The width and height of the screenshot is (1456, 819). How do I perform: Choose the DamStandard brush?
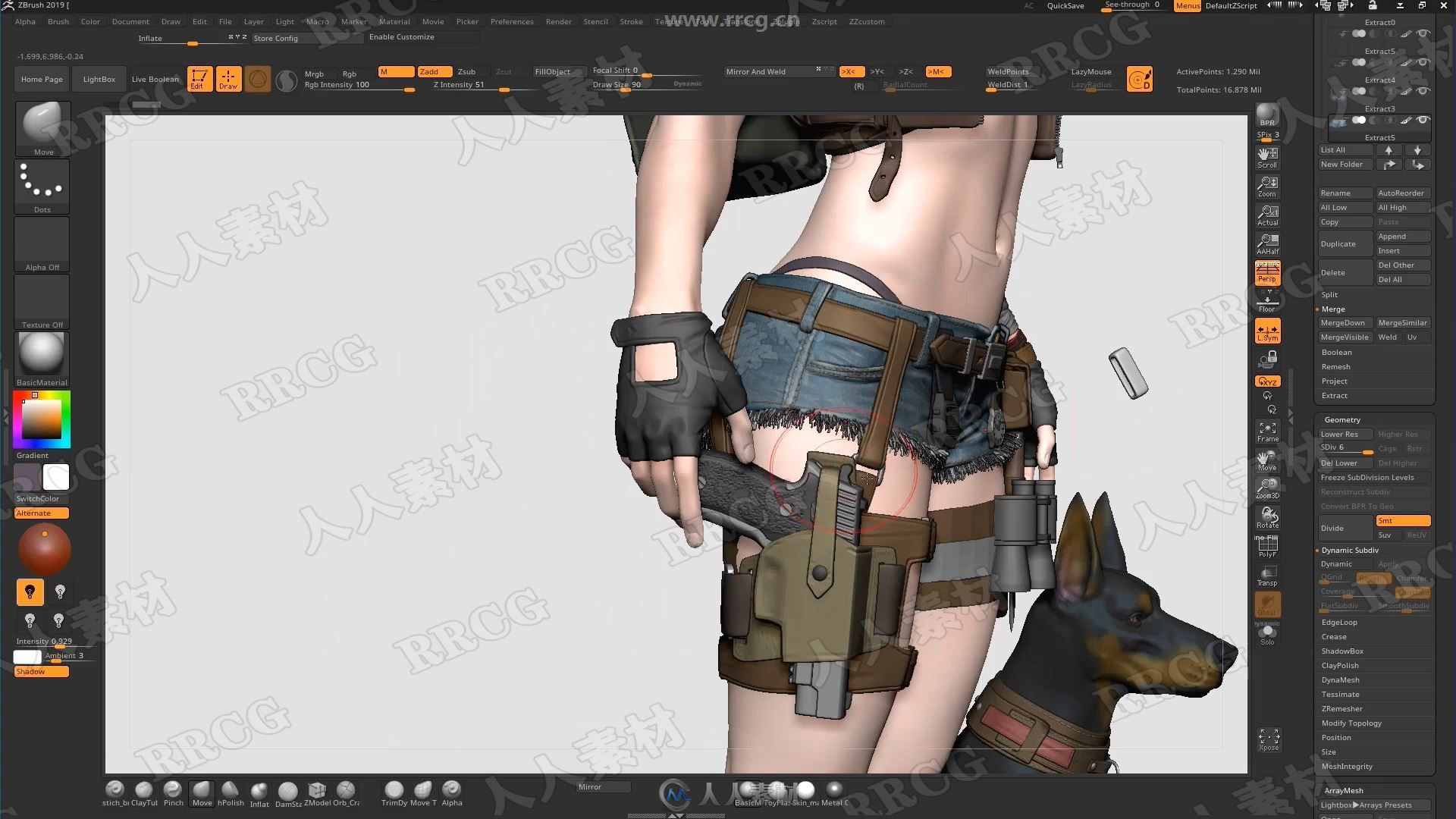[288, 795]
